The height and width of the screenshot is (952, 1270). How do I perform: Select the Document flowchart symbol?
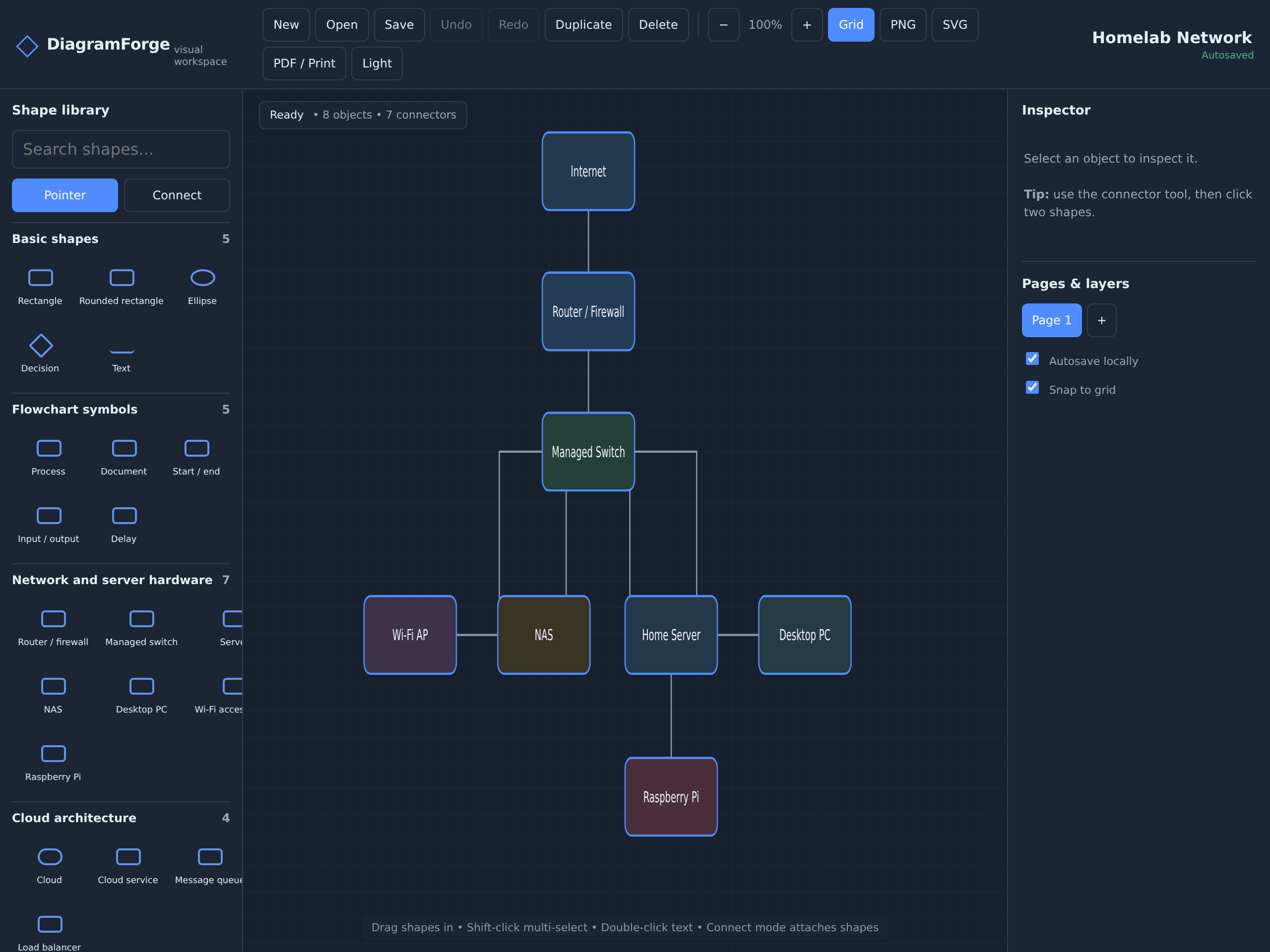pos(124,448)
